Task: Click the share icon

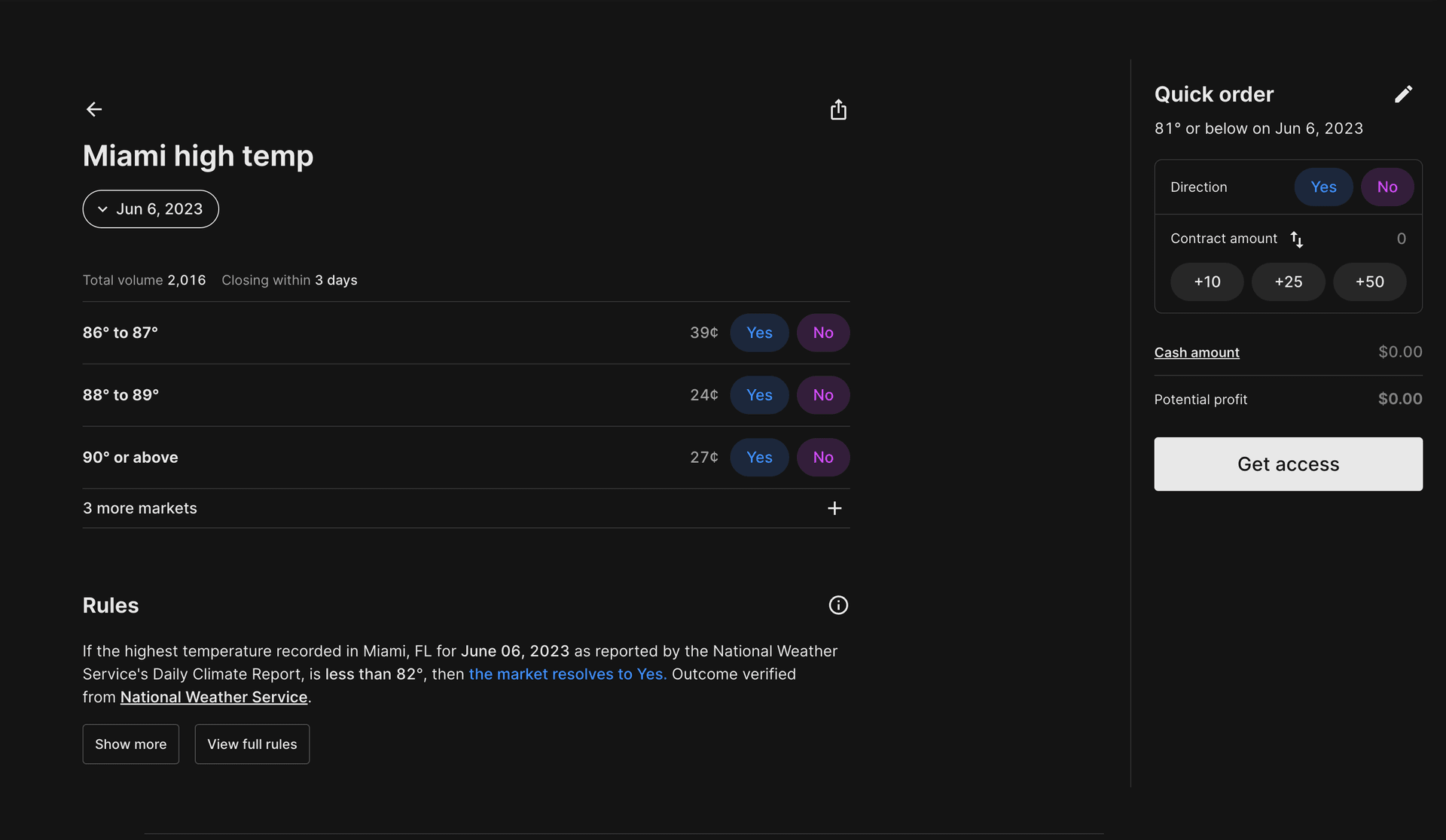Action: tap(838, 111)
